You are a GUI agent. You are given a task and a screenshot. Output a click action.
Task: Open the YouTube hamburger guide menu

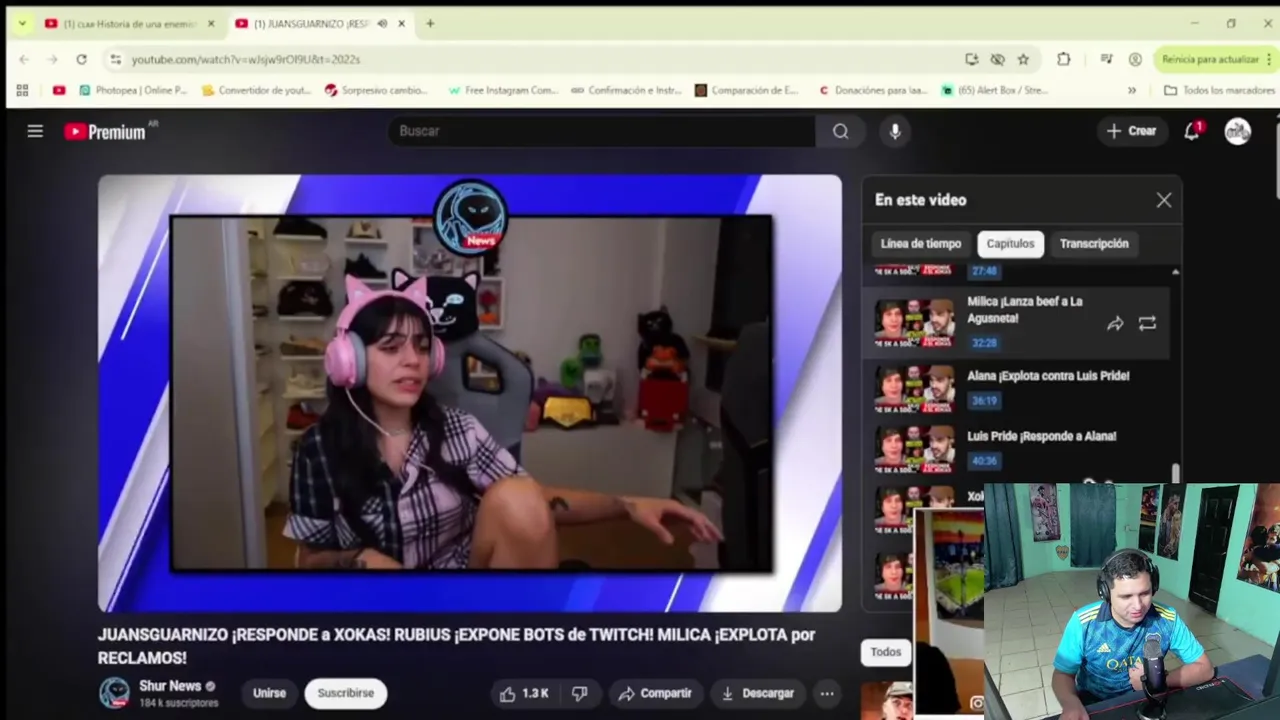pos(35,131)
